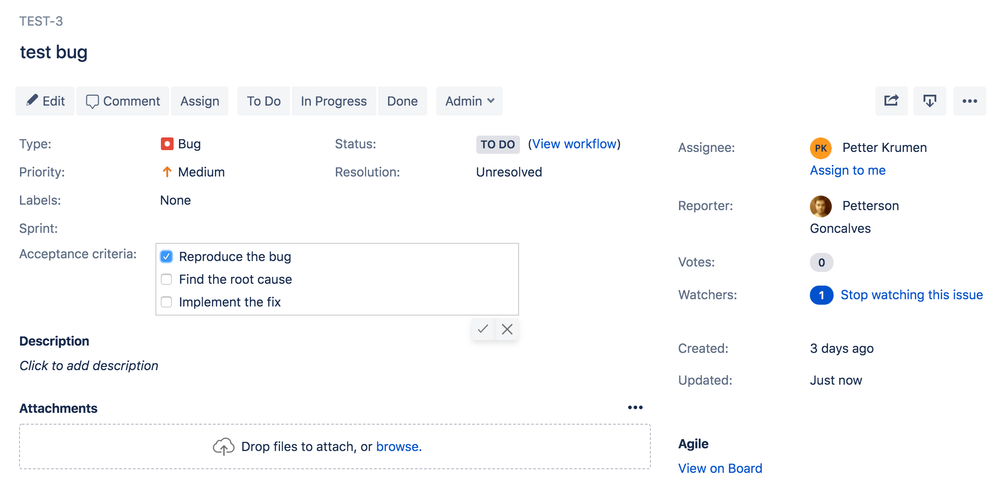Transition the issue to Done
Screen dimensions: 999x493
(x=402, y=101)
